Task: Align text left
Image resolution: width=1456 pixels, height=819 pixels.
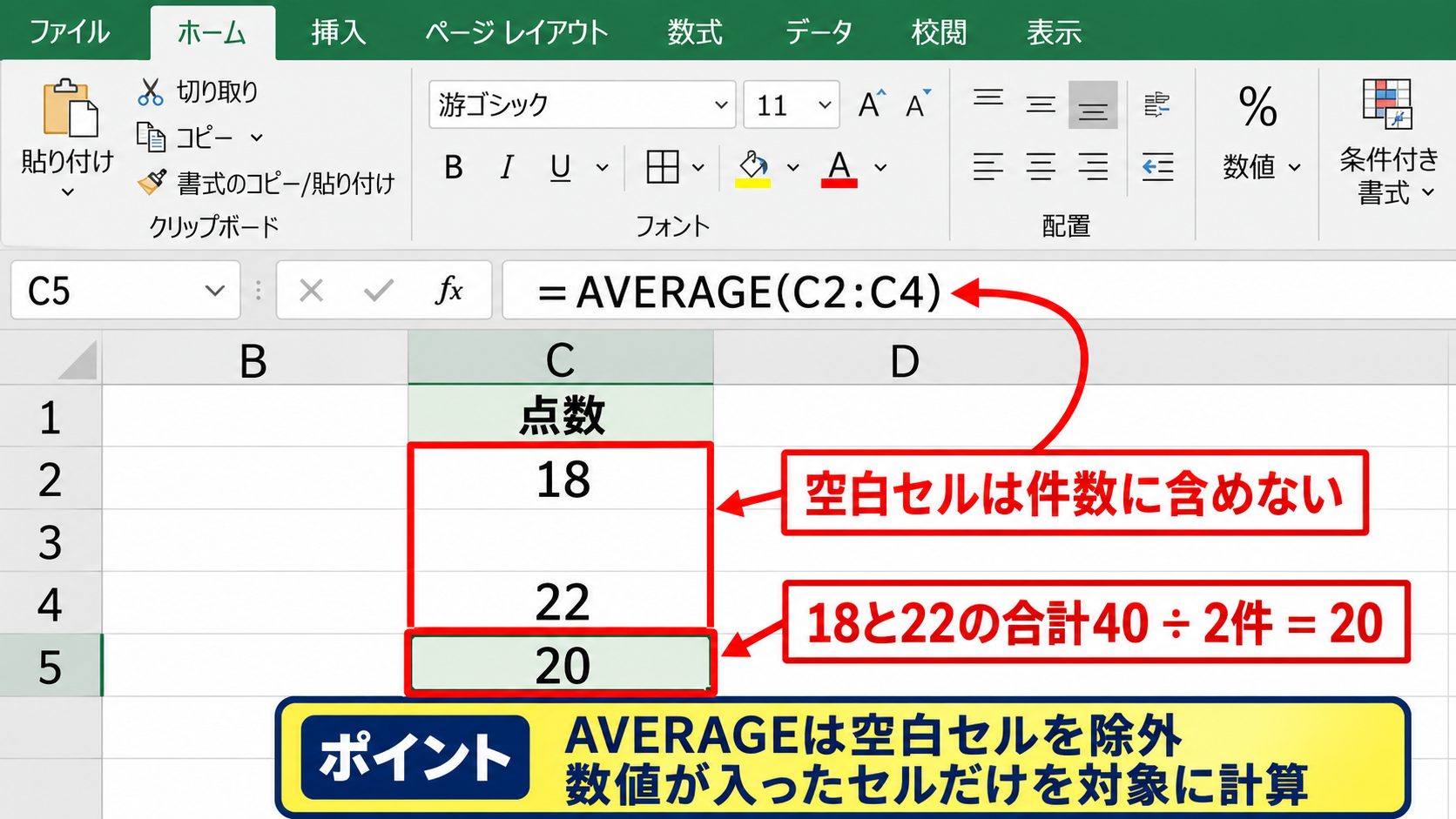Action: coord(988,166)
